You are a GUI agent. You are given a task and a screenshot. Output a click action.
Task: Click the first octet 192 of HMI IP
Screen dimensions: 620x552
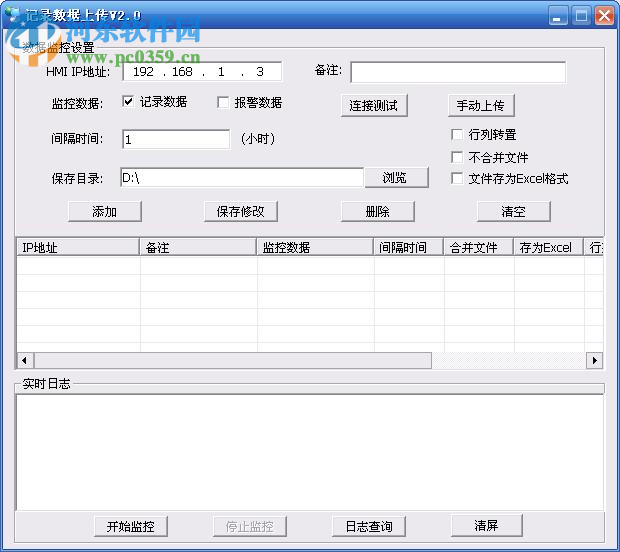tap(143, 72)
